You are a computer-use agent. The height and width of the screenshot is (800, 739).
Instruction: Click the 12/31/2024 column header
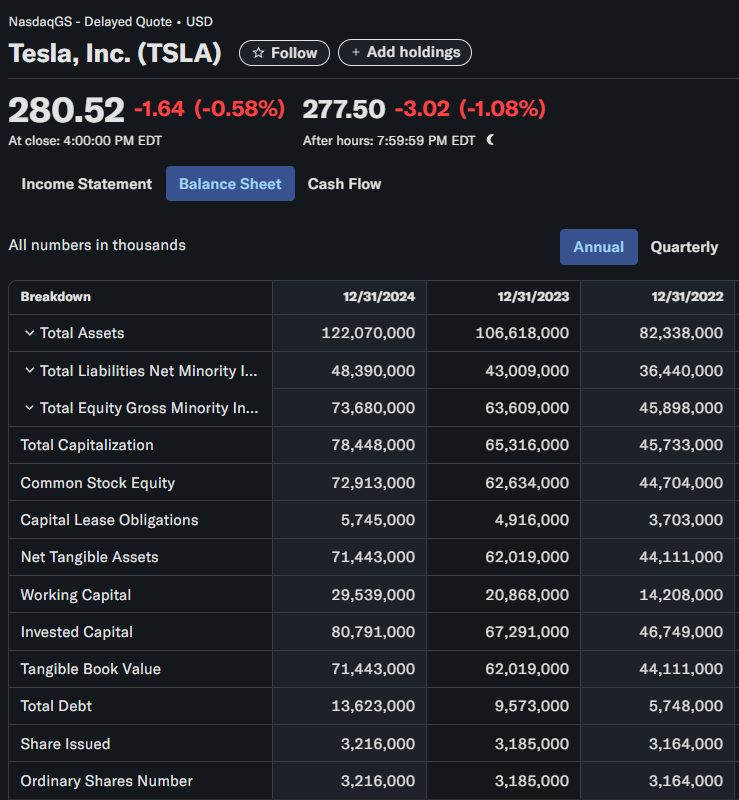tap(379, 297)
